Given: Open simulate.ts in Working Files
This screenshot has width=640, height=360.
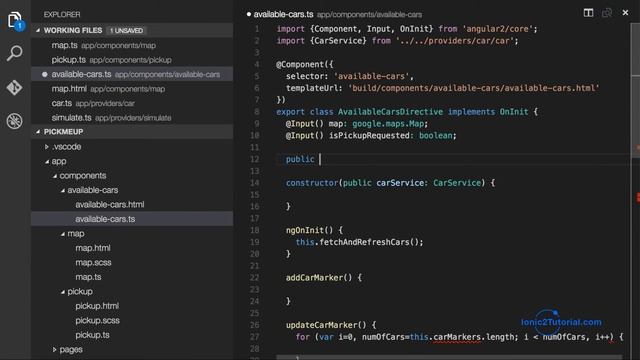Looking at the screenshot, I should click(132, 118).
